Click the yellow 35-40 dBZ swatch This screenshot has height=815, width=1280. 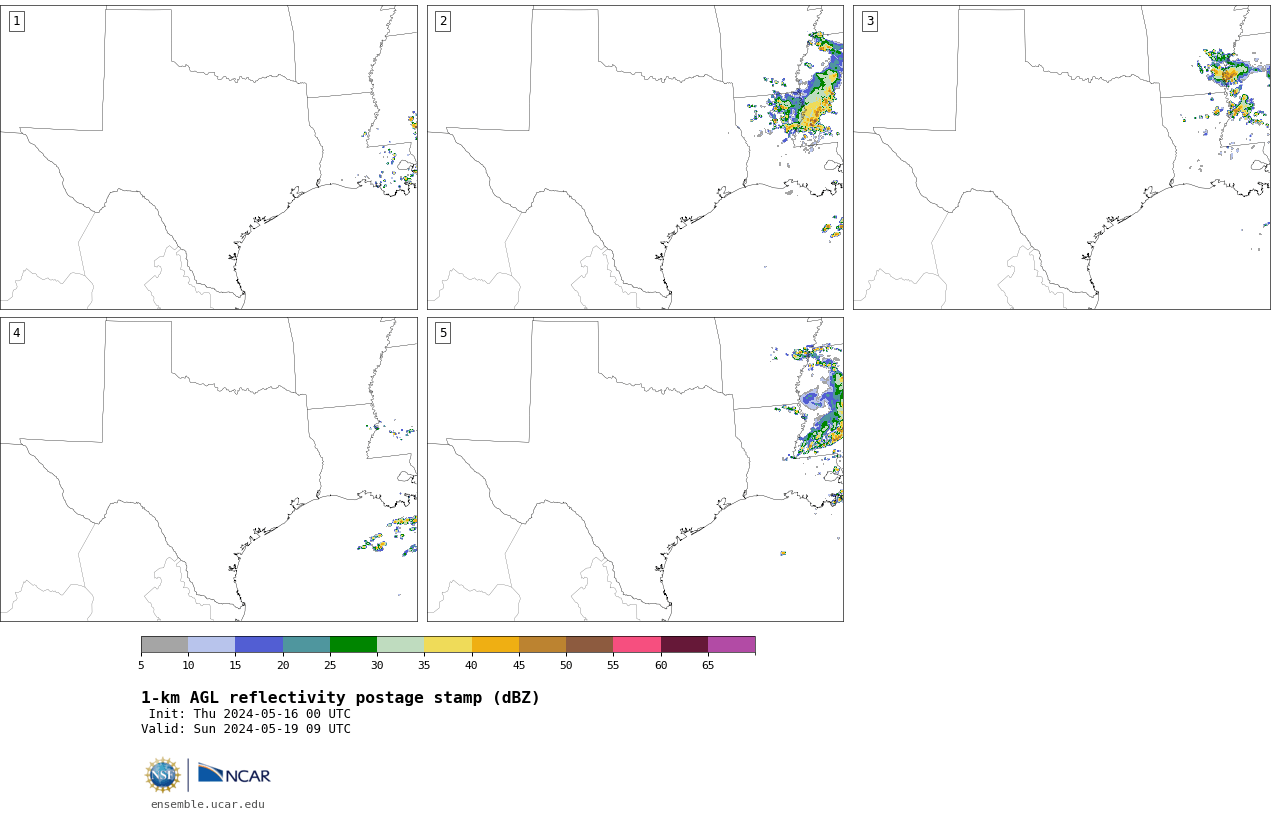pos(448,644)
